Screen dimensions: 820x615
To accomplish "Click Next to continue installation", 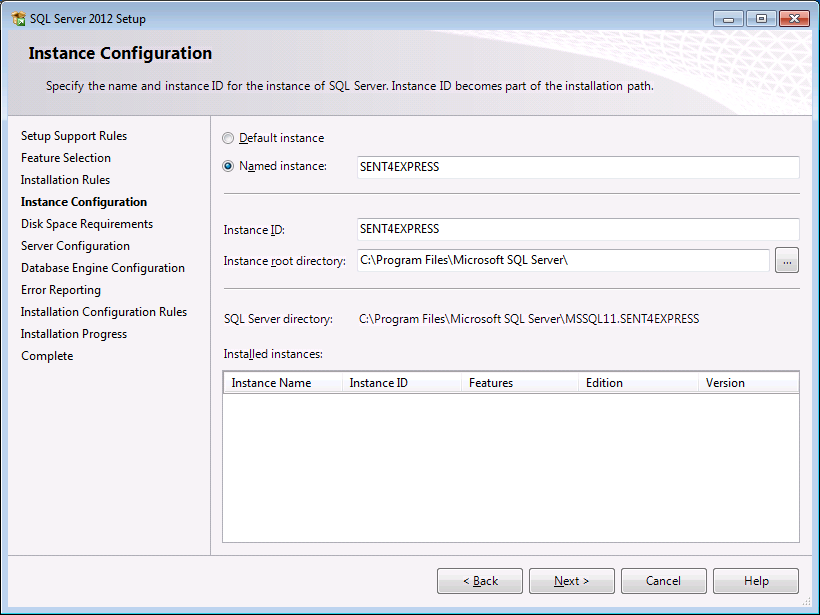I will pyautogui.click(x=571, y=580).
